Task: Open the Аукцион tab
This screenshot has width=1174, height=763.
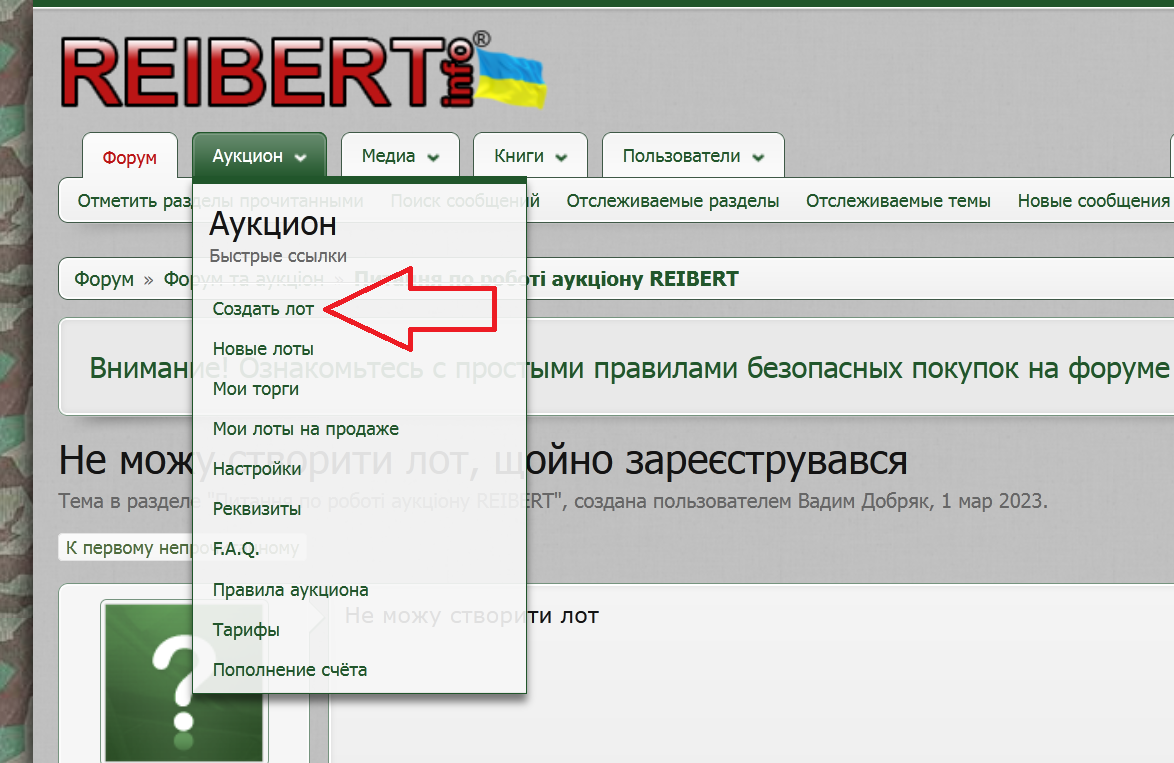Action: coord(259,156)
